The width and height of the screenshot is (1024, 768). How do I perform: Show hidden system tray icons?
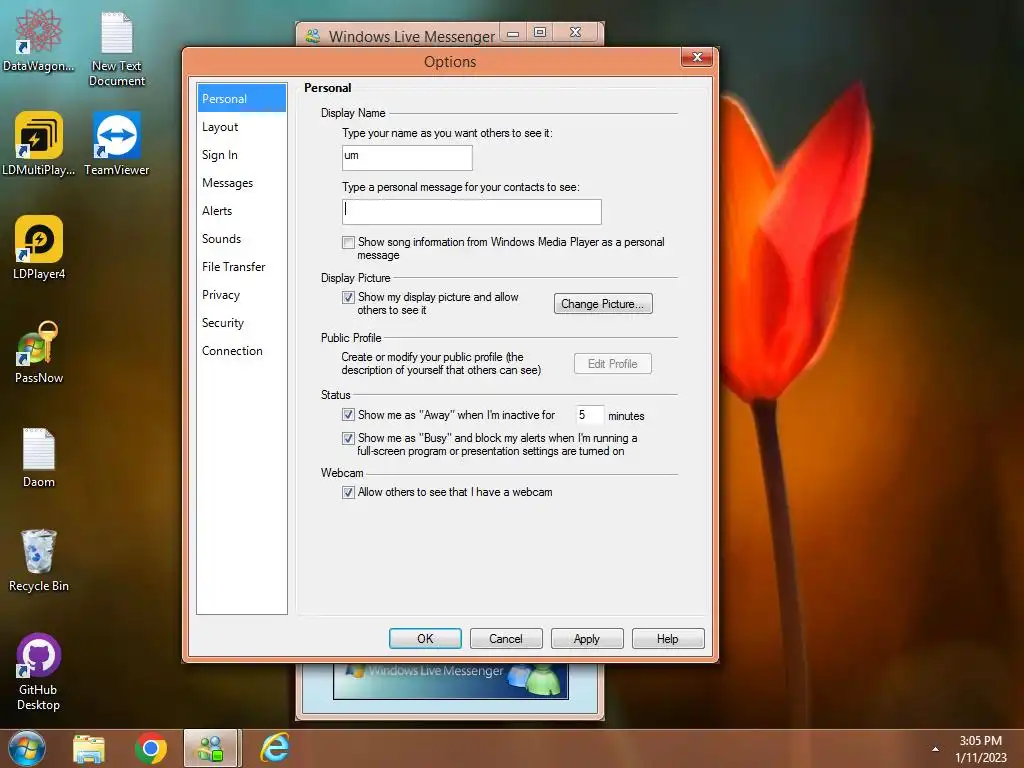click(935, 749)
